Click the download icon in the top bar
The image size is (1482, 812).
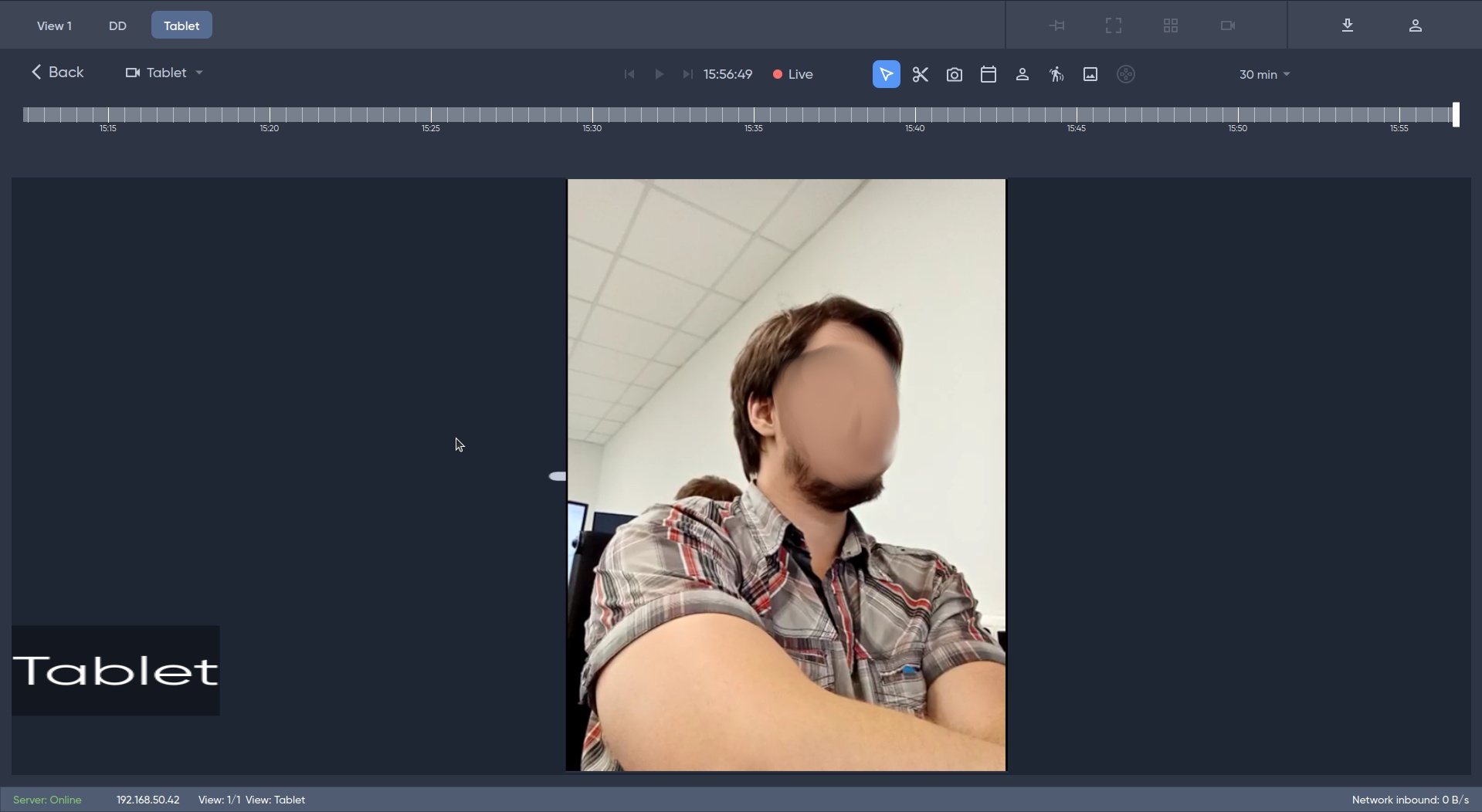click(1347, 25)
